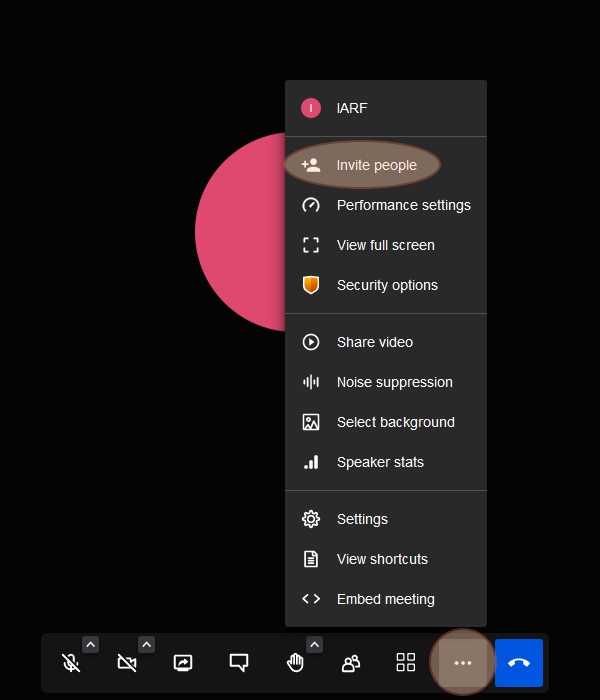Hang up the call
Viewport: 600px width, 700px height.
(519, 663)
